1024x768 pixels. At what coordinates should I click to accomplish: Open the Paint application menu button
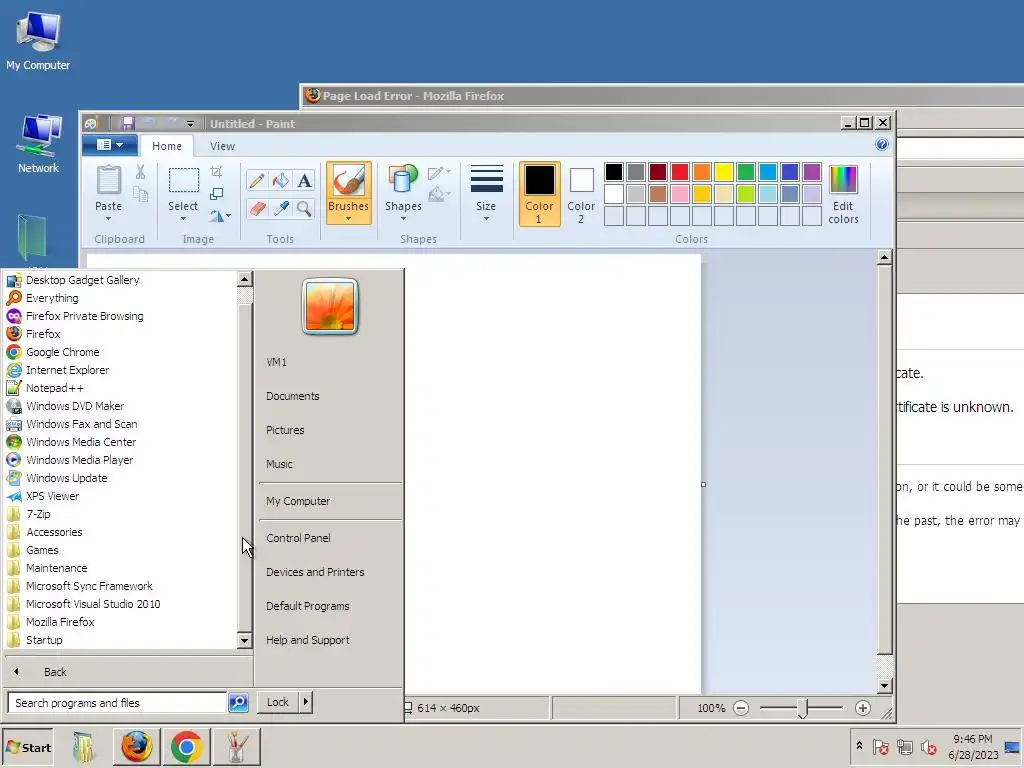[x=110, y=145]
